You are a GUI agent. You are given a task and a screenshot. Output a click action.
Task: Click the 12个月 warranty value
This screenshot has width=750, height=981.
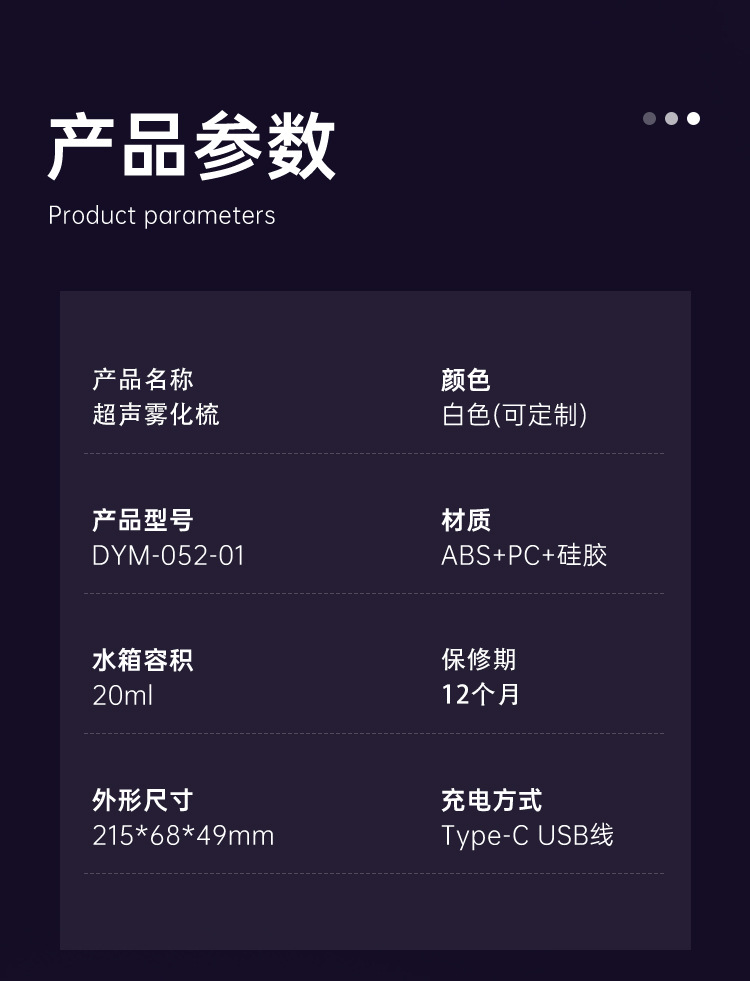coord(481,695)
